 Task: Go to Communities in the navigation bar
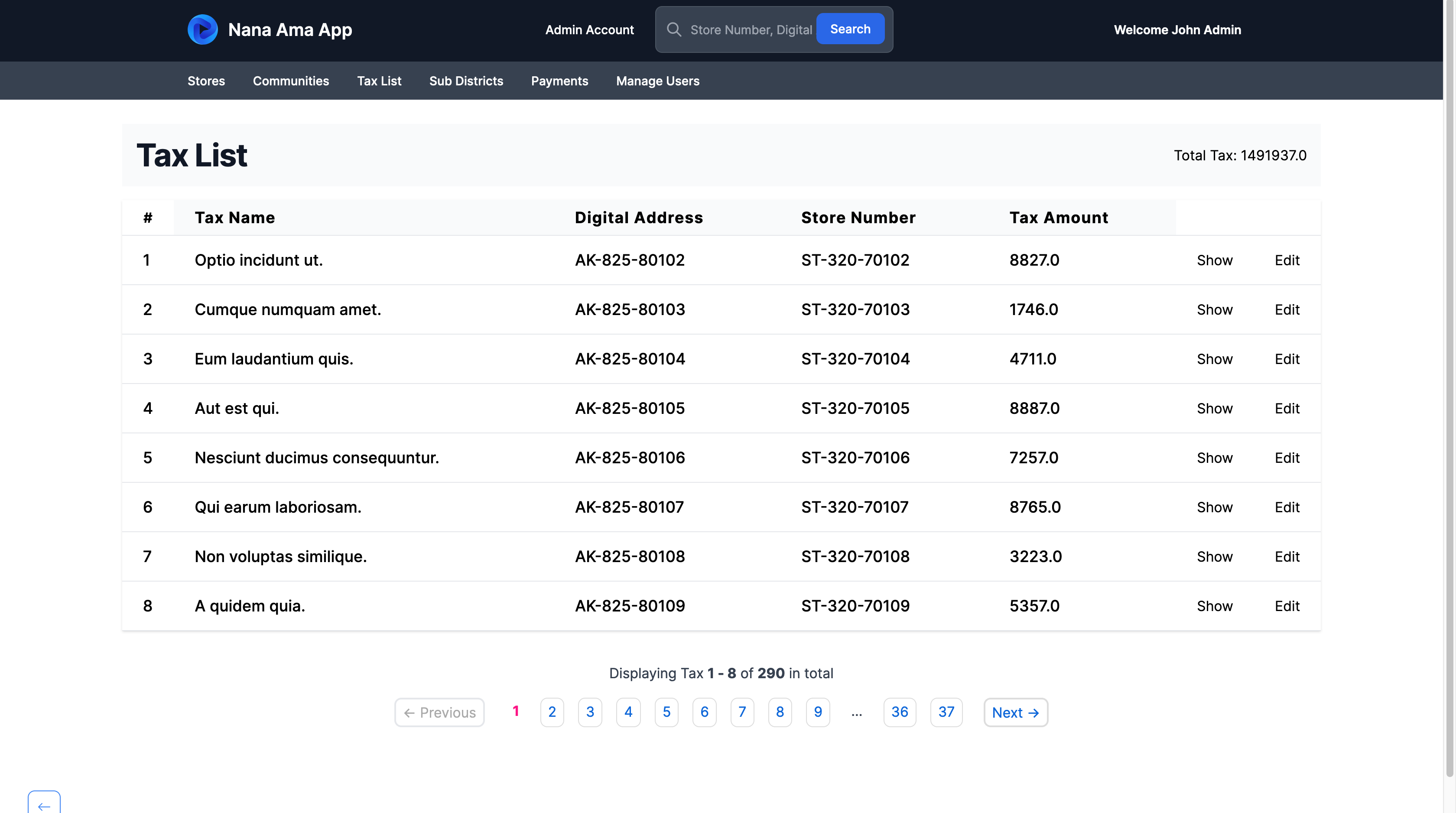point(290,81)
